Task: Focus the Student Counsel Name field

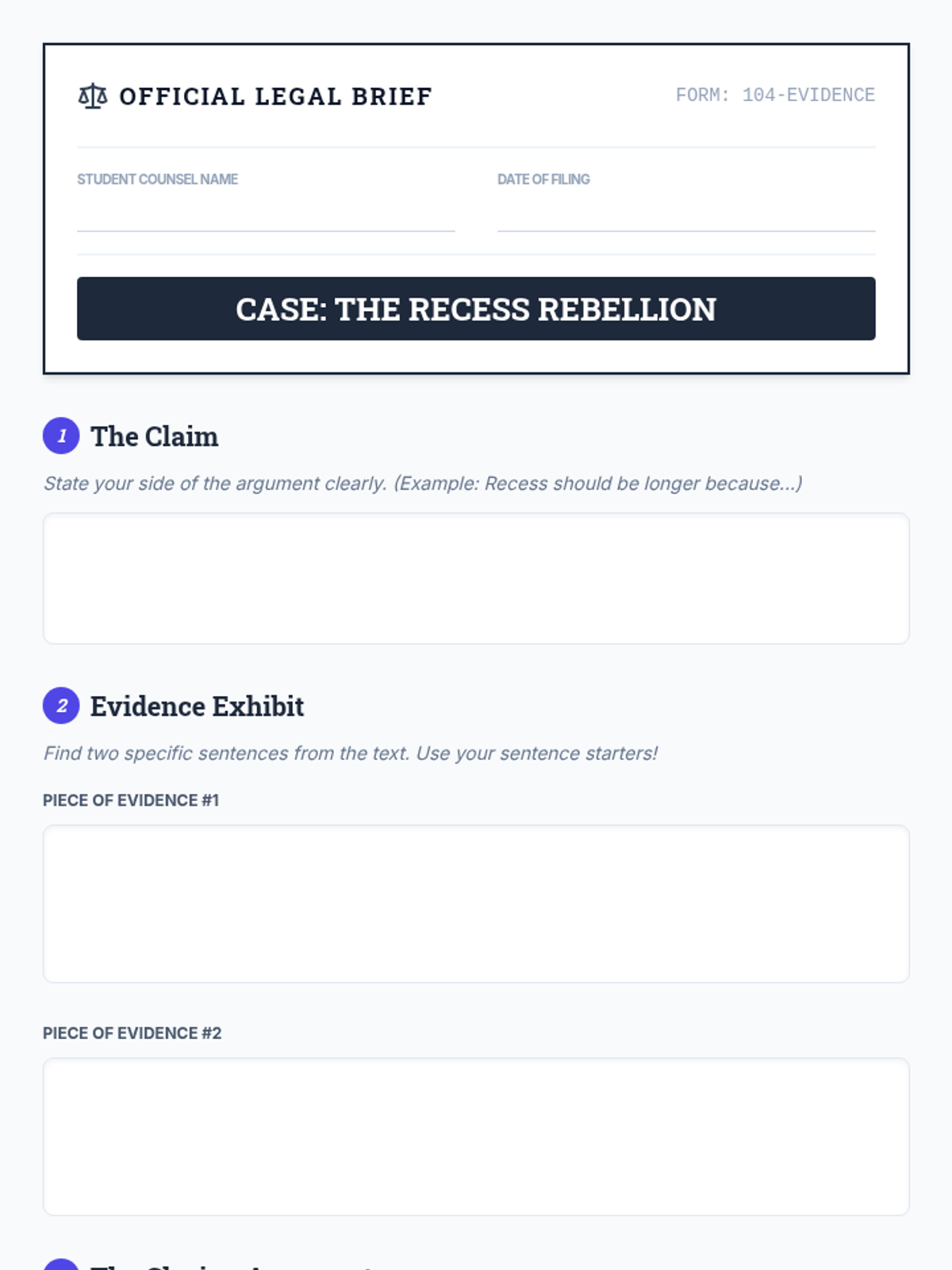Action: (266, 214)
